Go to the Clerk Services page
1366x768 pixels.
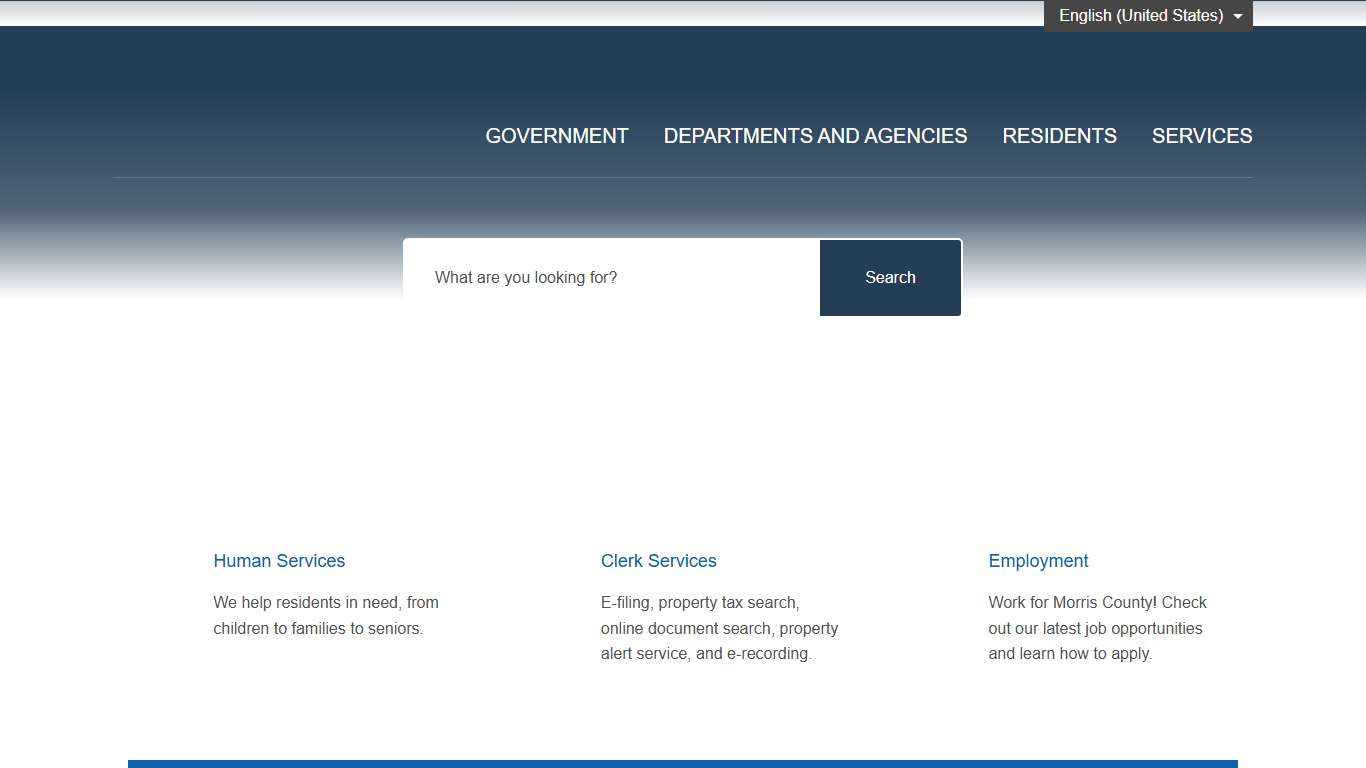(x=658, y=561)
